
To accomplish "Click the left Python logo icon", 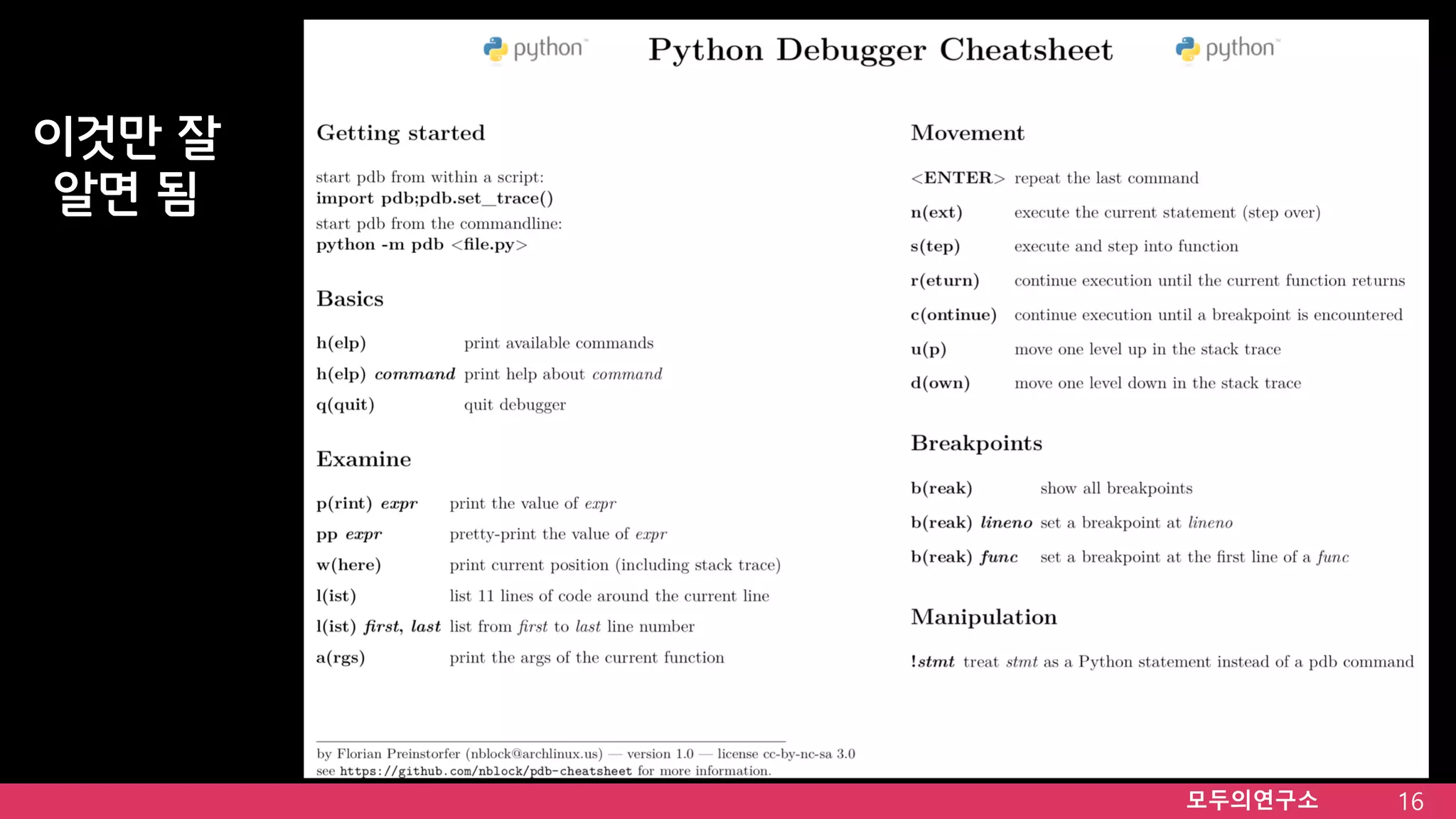I will pos(496,50).
